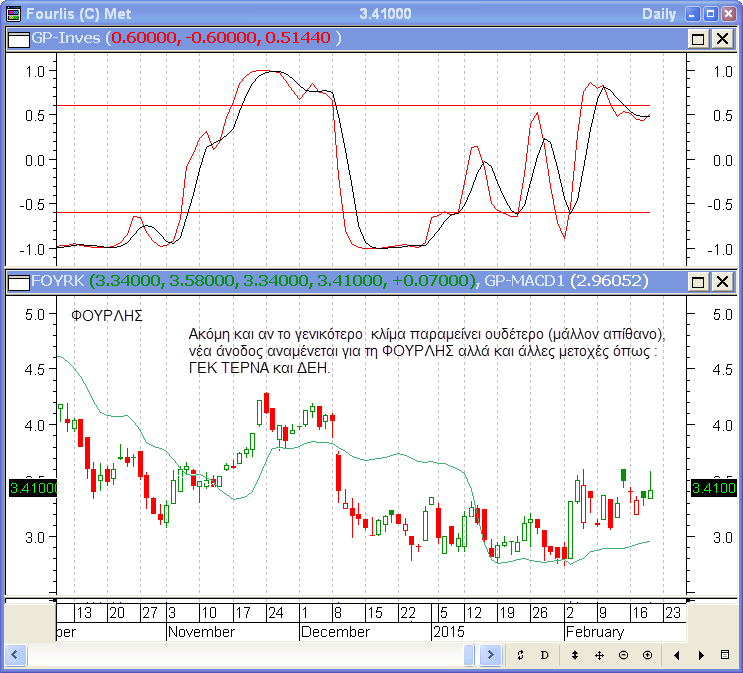Viewport: 743px width, 673px height.
Task: Click the D periodicity button
Action: 544,655
